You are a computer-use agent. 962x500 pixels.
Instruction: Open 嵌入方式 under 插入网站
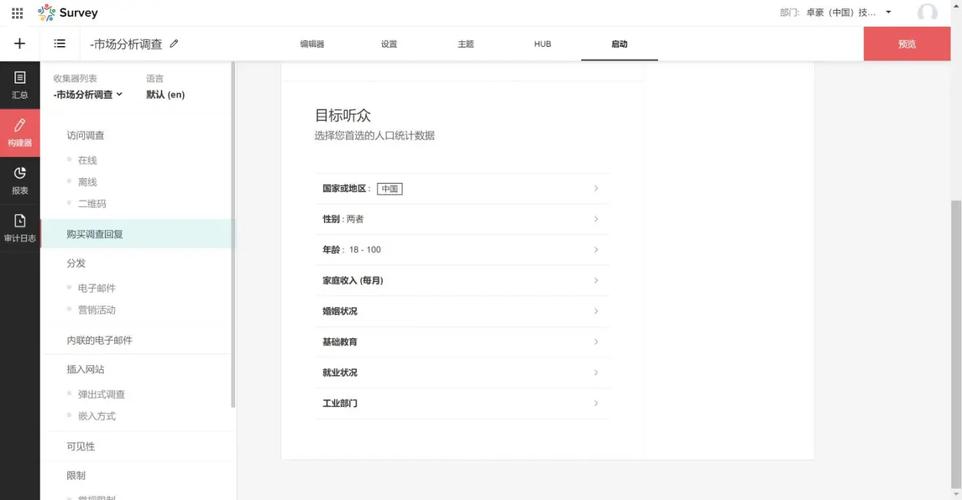pos(96,416)
